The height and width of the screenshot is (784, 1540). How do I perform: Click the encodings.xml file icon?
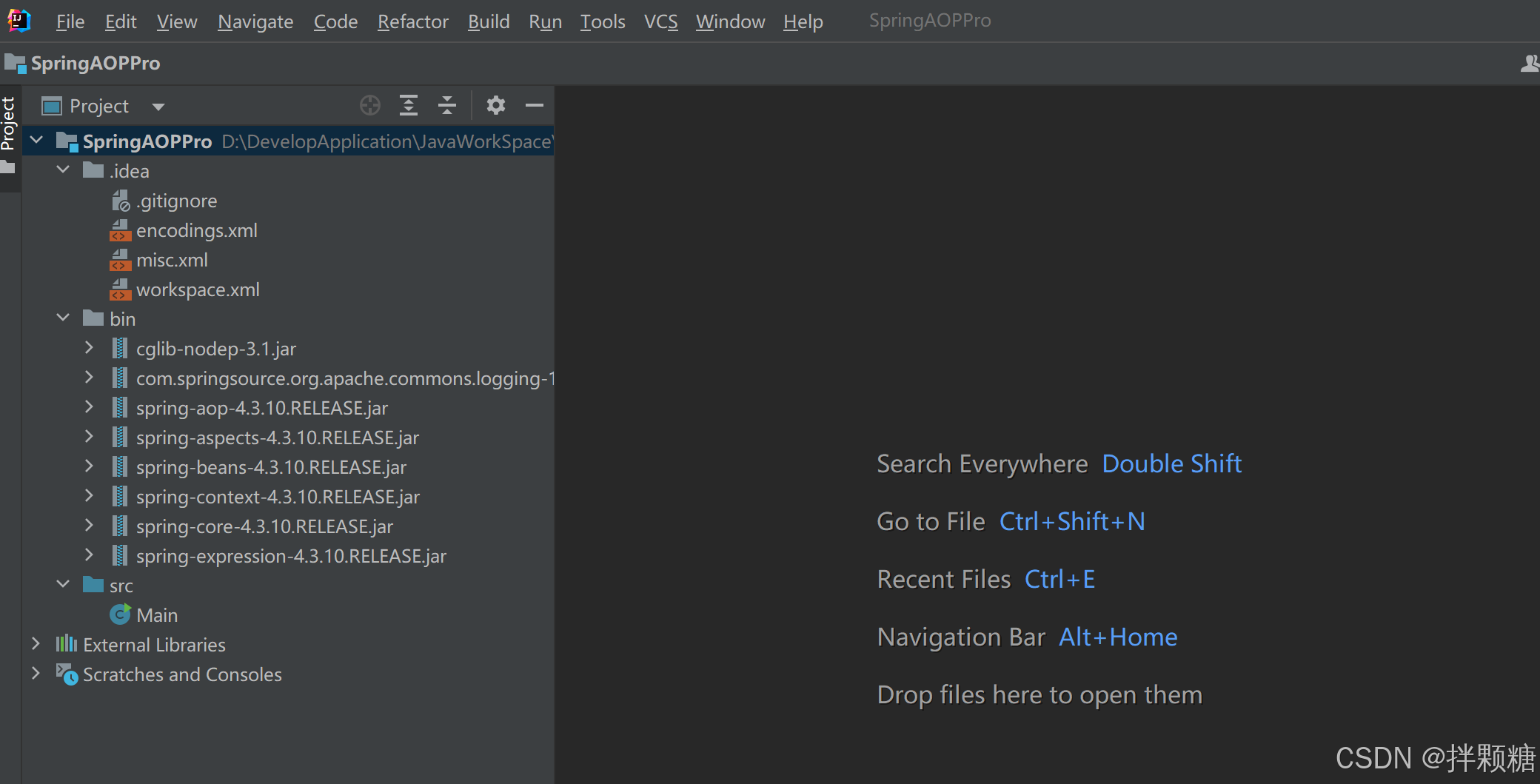[121, 230]
